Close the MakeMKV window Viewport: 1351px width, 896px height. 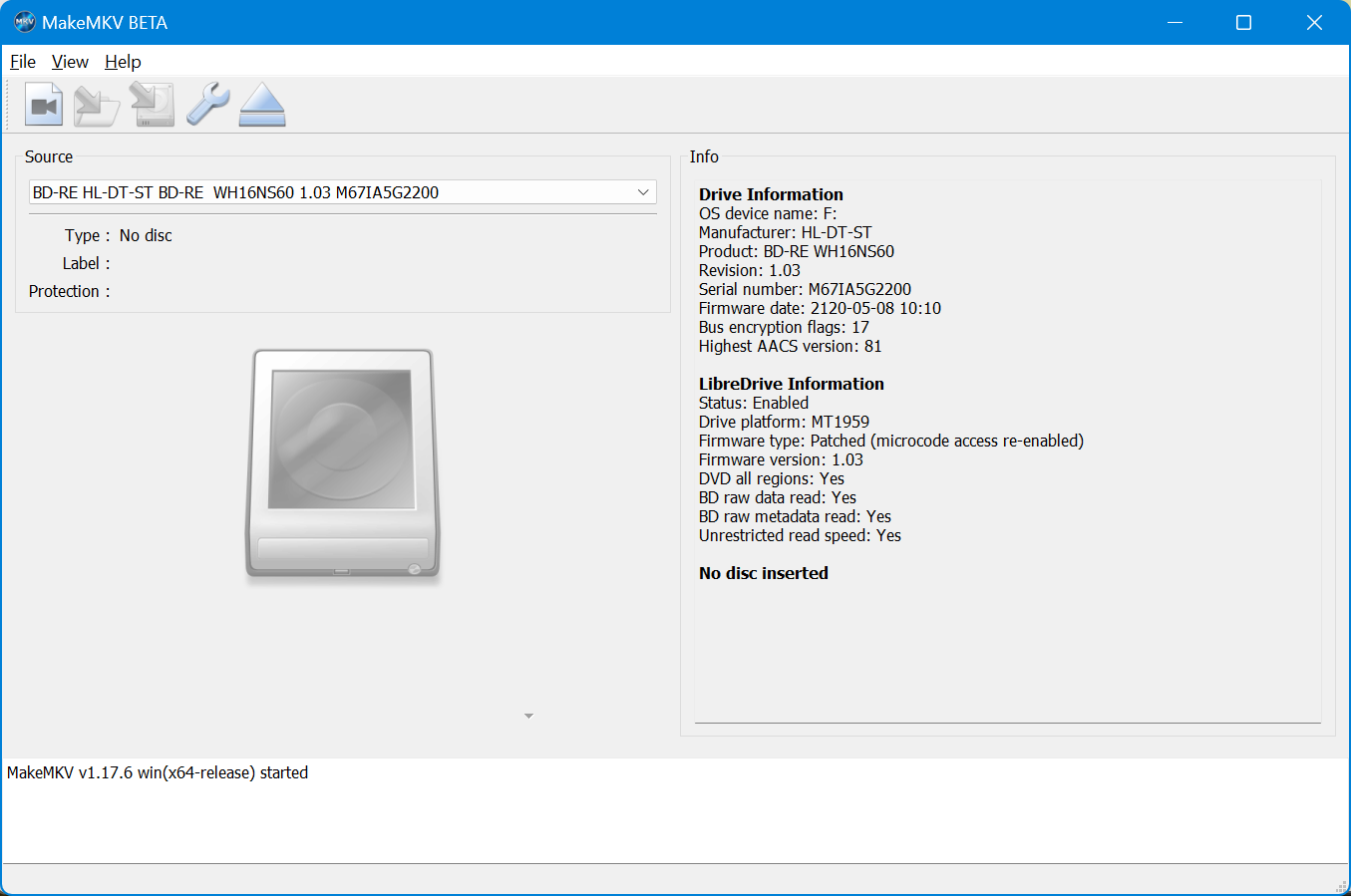click(1314, 22)
